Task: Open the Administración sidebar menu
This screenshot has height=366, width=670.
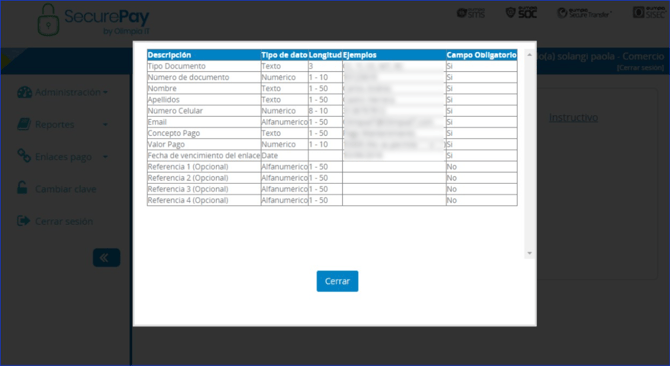Action: pyautogui.click(x=63, y=92)
